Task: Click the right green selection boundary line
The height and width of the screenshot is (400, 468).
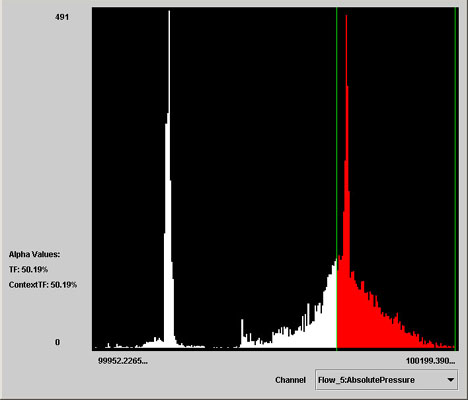Action: point(455,178)
